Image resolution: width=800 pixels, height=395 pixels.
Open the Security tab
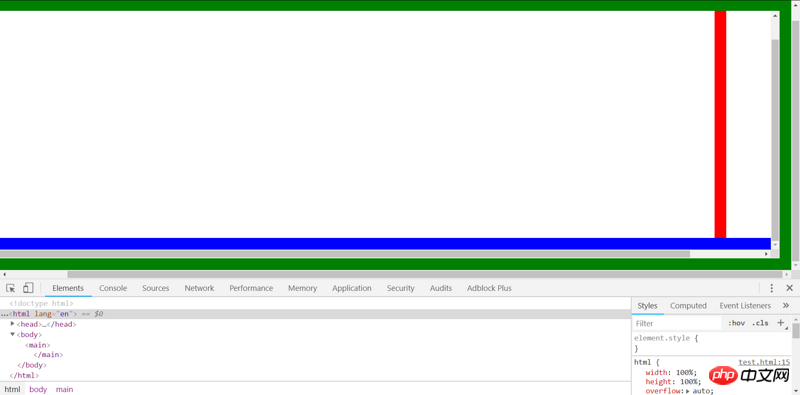click(401, 288)
